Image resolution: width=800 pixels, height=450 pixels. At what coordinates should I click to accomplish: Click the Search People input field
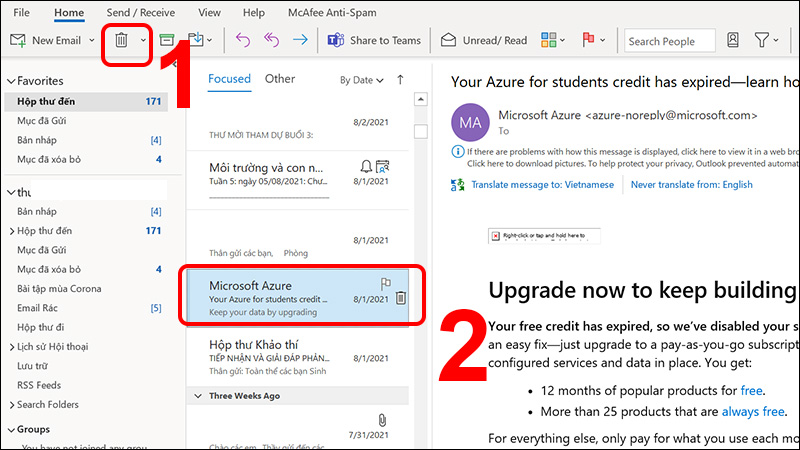tap(669, 41)
